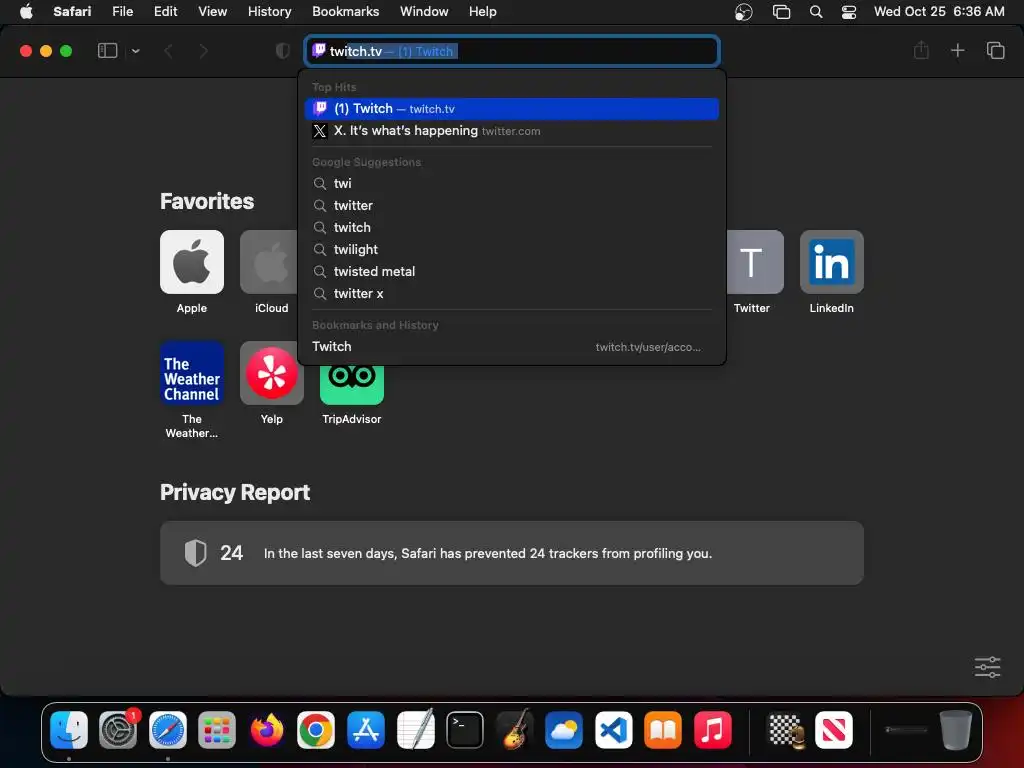Go forward with the forward arrow
Viewport: 1024px width, 768px height.
[203, 51]
